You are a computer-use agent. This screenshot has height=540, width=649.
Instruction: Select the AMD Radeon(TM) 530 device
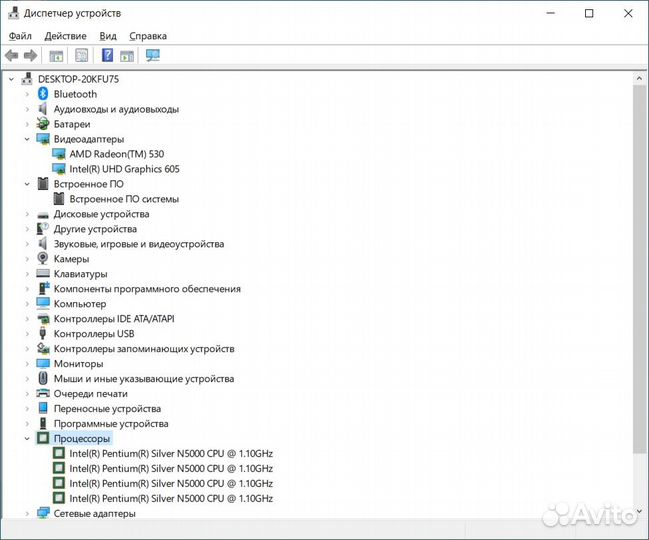tap(117, 154)
